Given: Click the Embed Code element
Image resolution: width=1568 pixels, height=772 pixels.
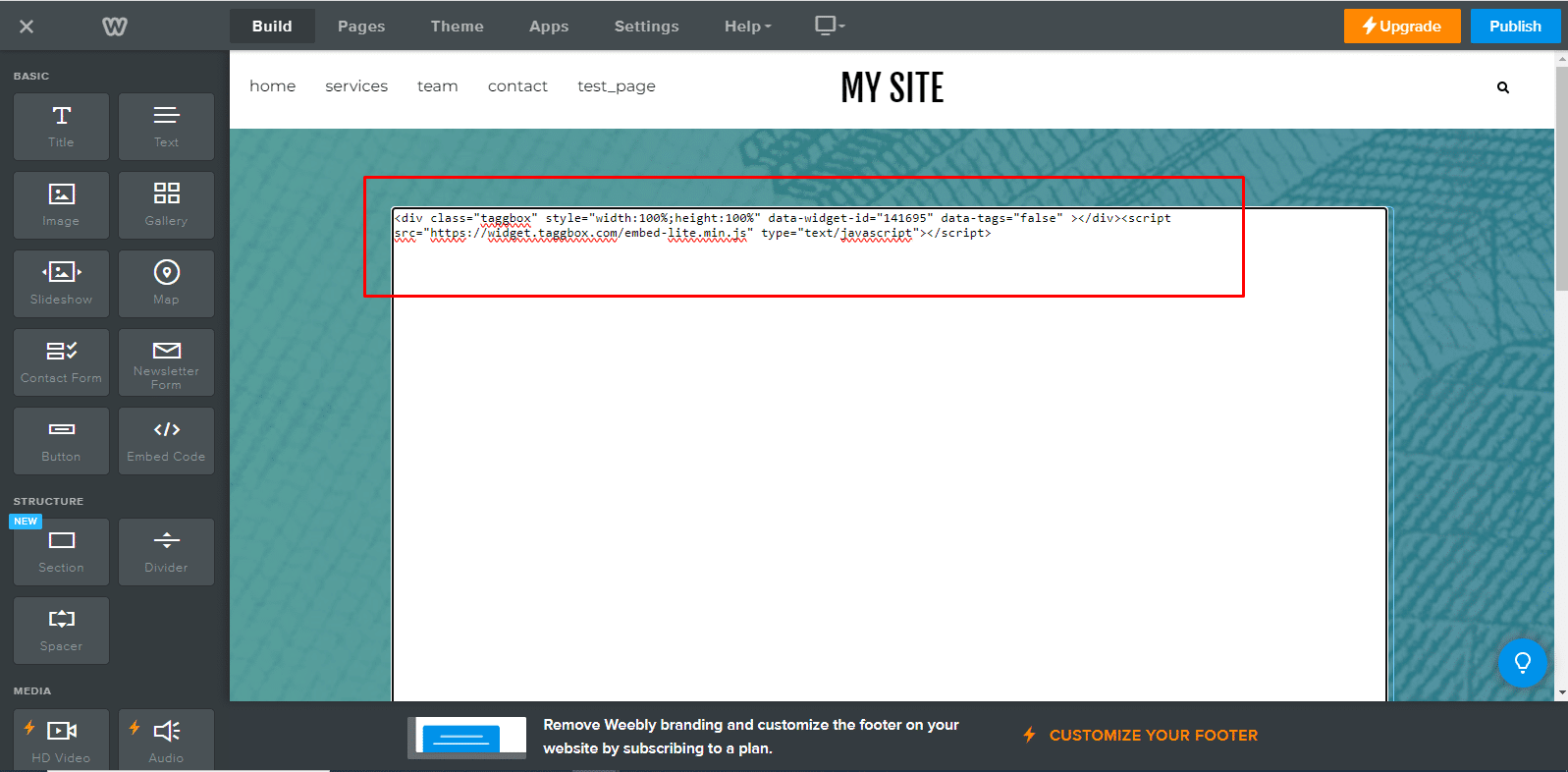Looking at the screenshot, I should 166,441.
